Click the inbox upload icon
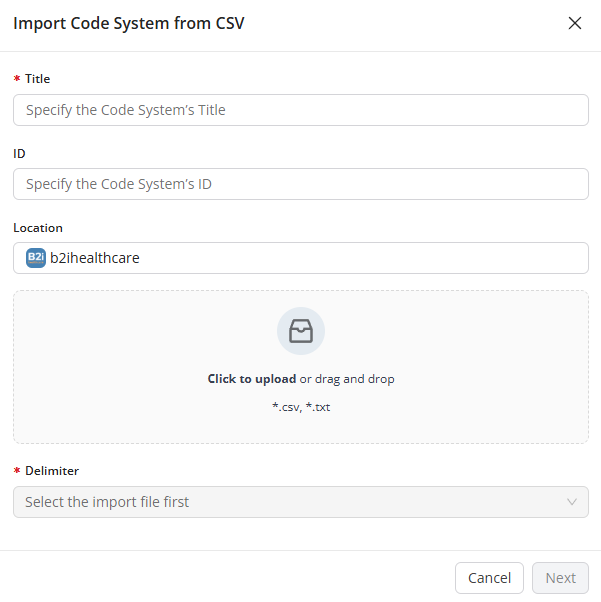This screenshot has width=601, height=602. pyautogui.click(x=301, y=331)
